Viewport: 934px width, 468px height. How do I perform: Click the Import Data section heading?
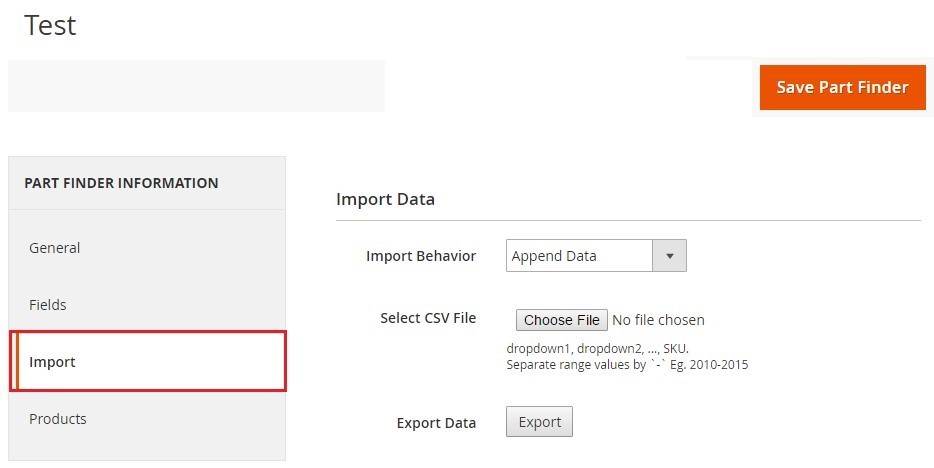[x=385, y=199]
